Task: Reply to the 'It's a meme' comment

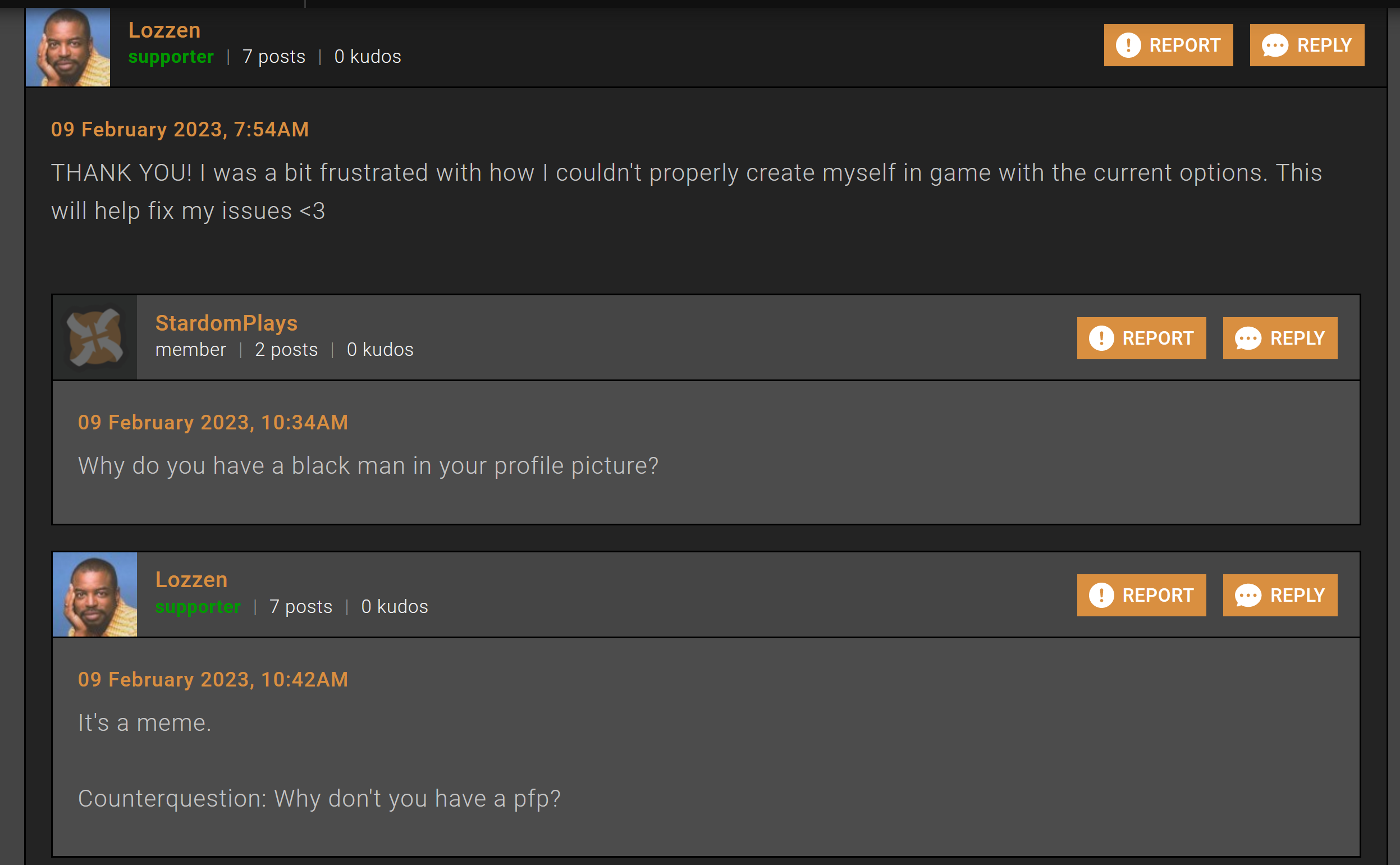Action: click(x=1280, y=595)
